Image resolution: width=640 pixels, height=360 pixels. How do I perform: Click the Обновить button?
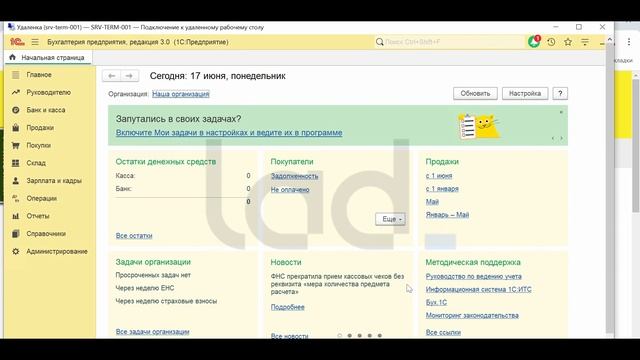coord(475,93)
